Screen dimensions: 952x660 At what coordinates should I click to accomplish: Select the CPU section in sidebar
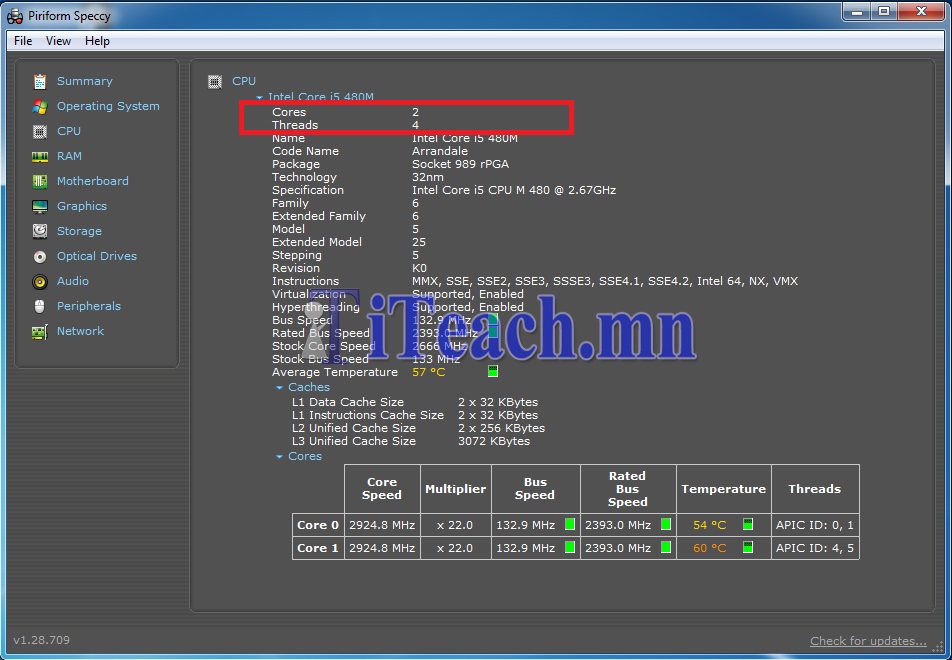[68, 131]
